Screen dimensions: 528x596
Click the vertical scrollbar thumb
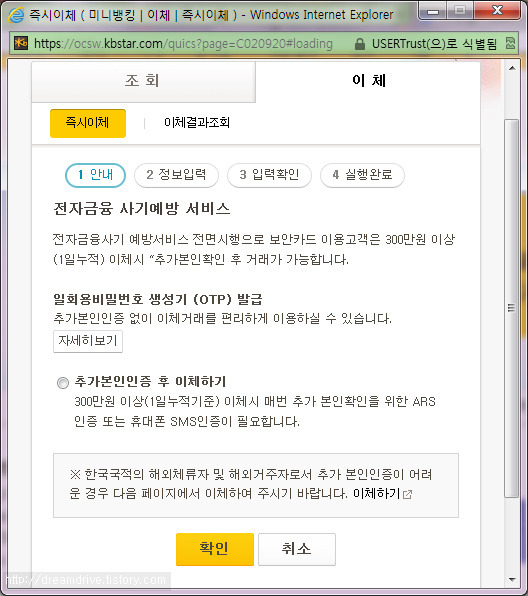coord(512,308)
